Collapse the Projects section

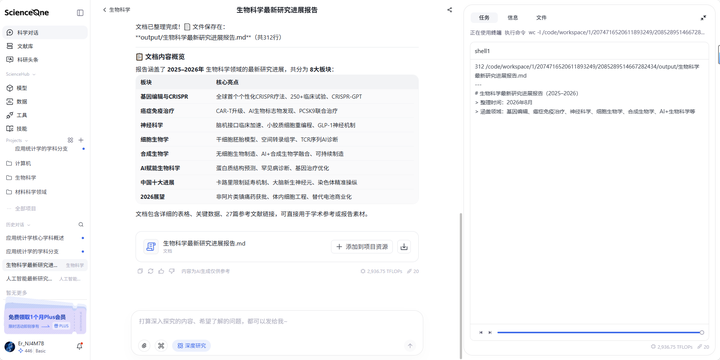pos(17,141)
